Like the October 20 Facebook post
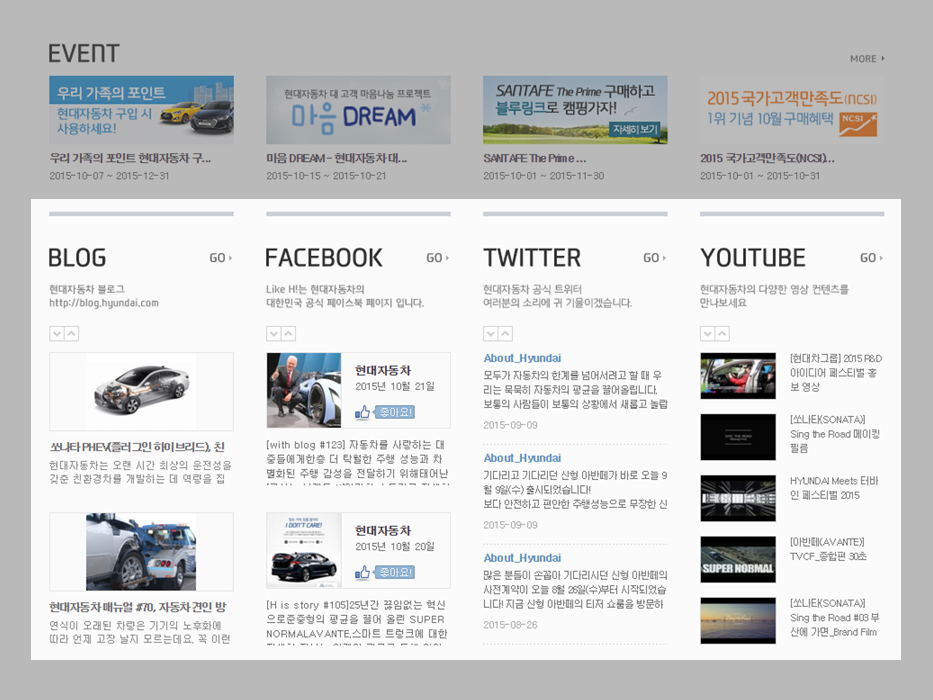933x700 pixels. point(385,572)
